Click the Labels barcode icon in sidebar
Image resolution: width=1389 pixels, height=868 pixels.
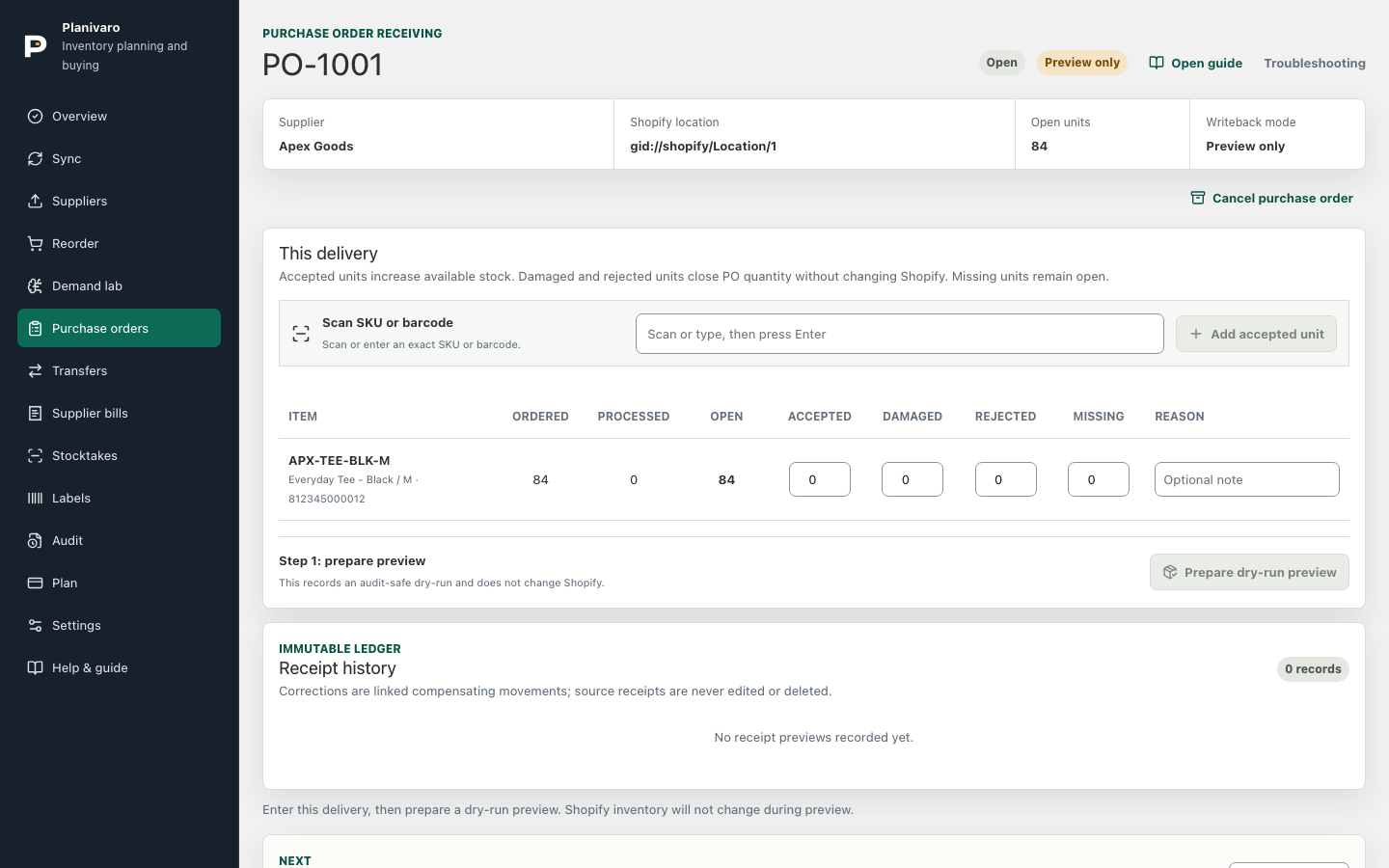click(x=35, y=498)
